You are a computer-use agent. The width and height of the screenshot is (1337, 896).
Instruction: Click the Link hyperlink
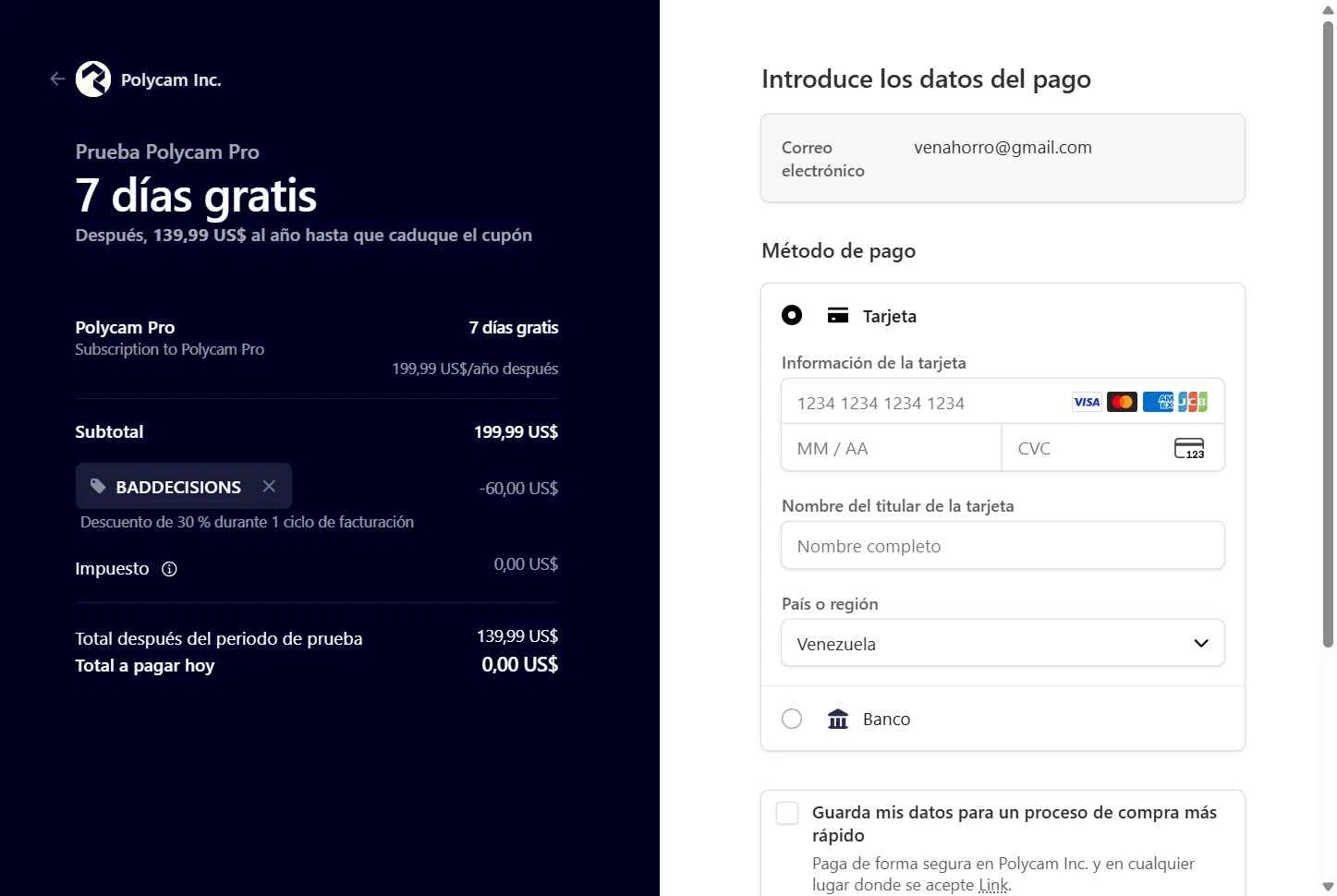(993, 885)
